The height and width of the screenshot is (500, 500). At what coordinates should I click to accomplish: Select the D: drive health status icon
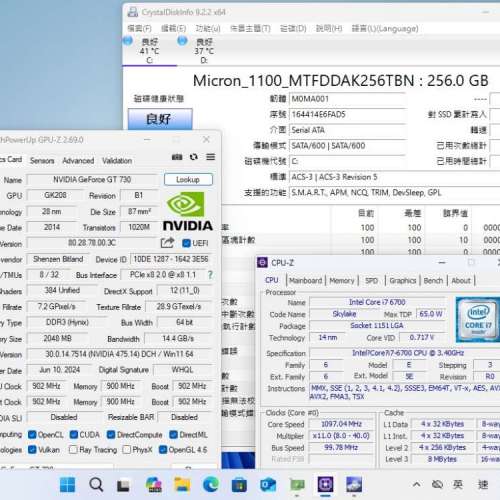[x=182, y=41]
